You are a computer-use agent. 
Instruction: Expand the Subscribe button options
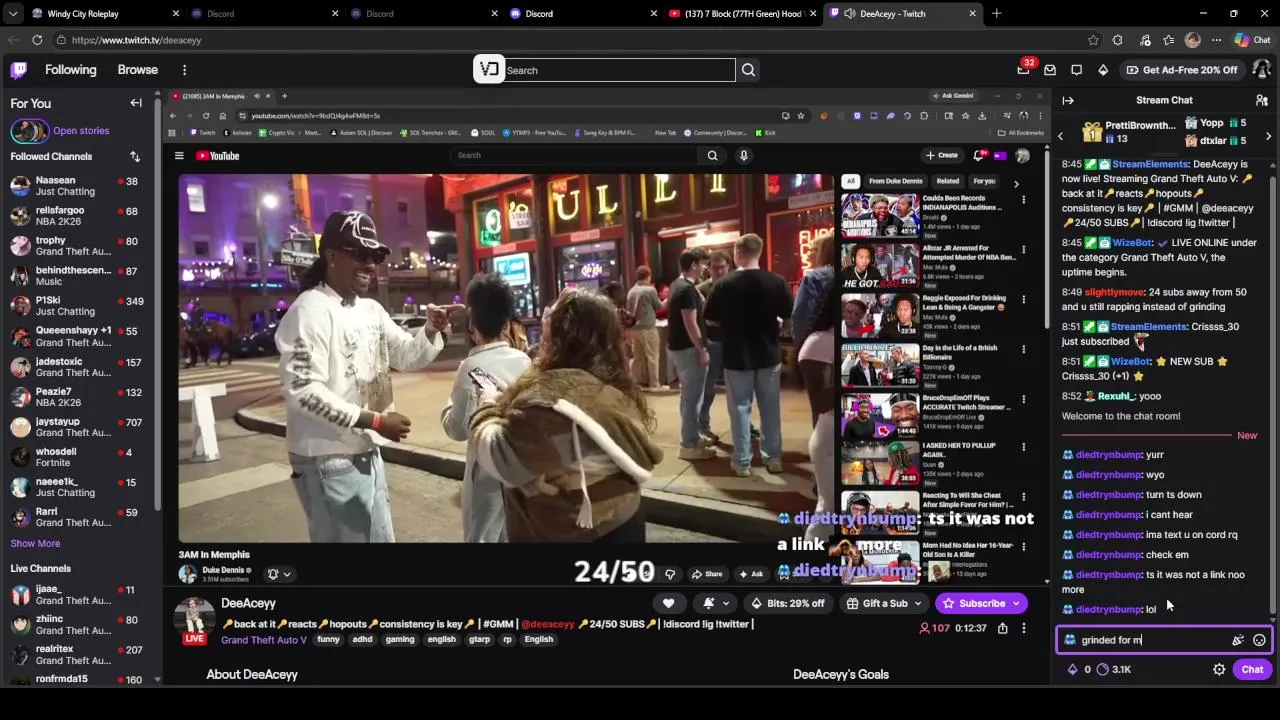[1016, 603]
